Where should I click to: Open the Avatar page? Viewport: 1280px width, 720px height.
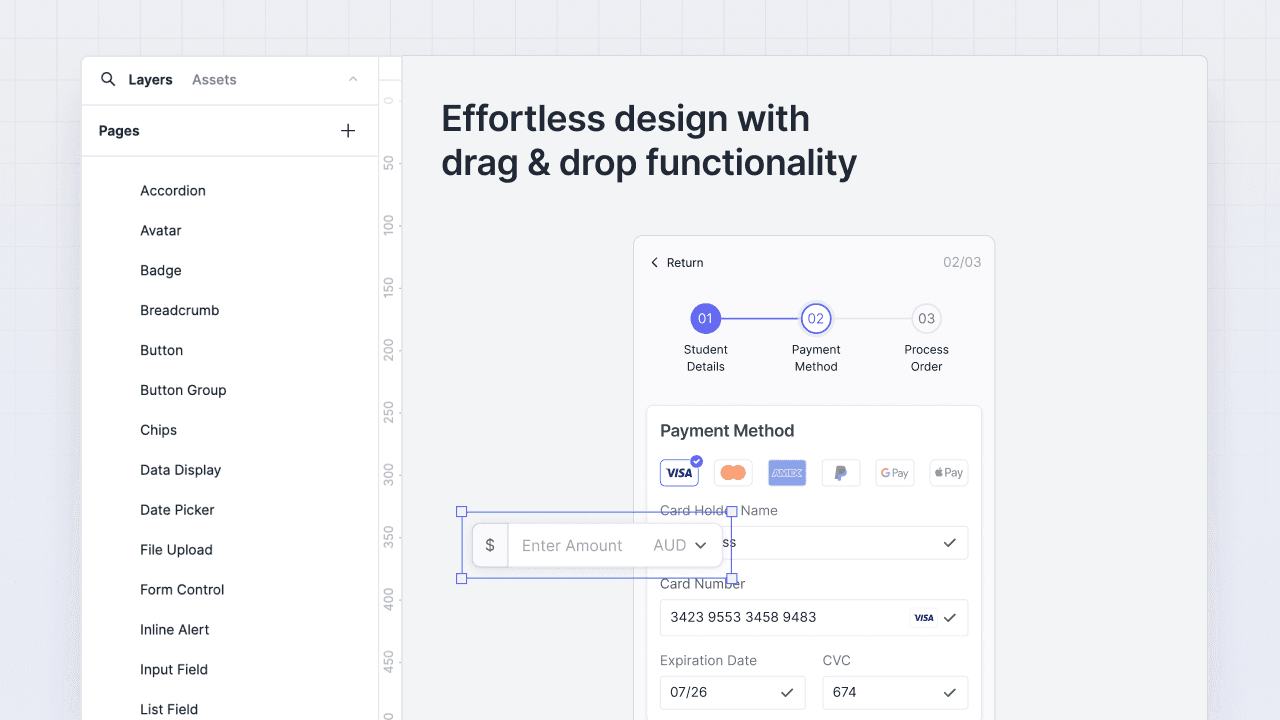(x=161, y=231)
